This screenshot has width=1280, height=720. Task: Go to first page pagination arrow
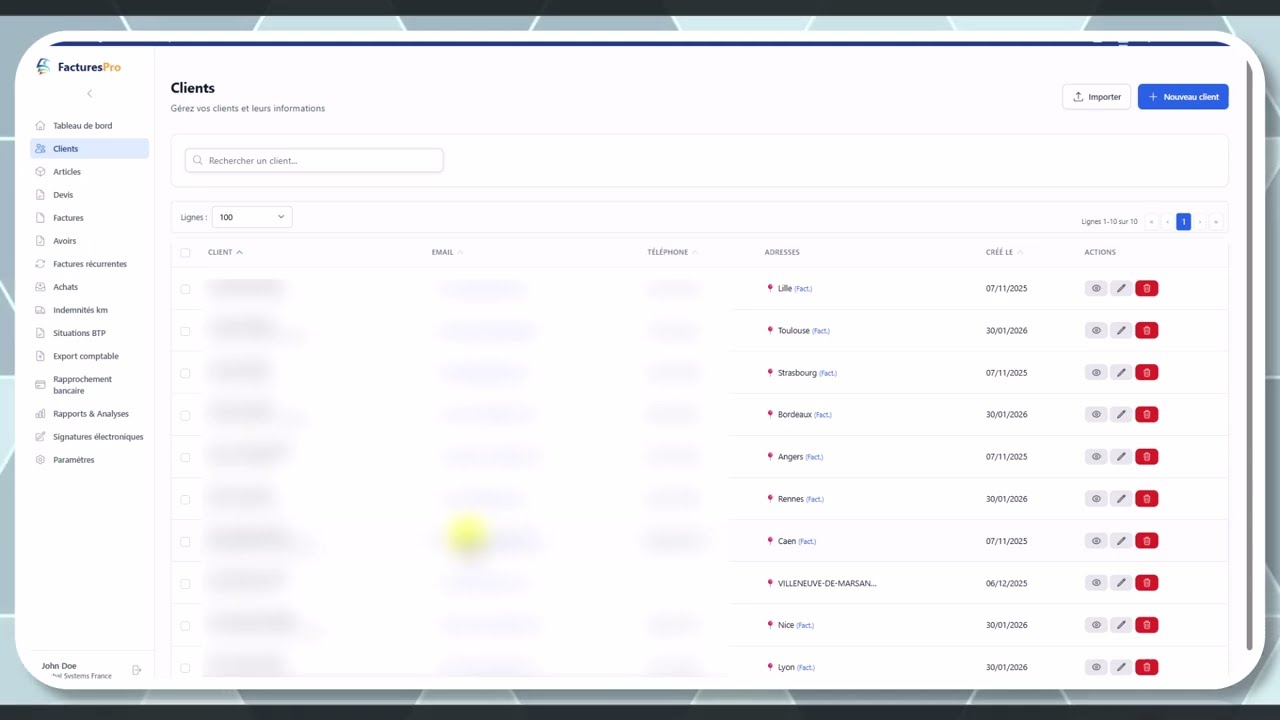pos(1152,222)
